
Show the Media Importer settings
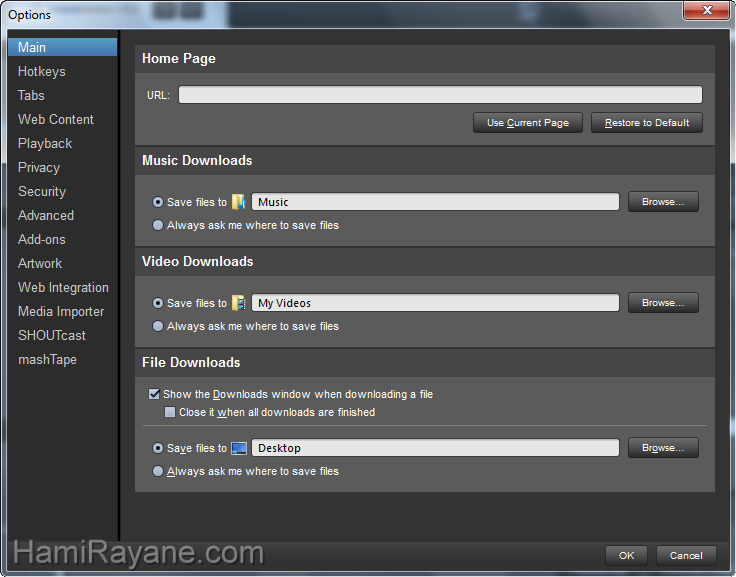coord(61,312)
